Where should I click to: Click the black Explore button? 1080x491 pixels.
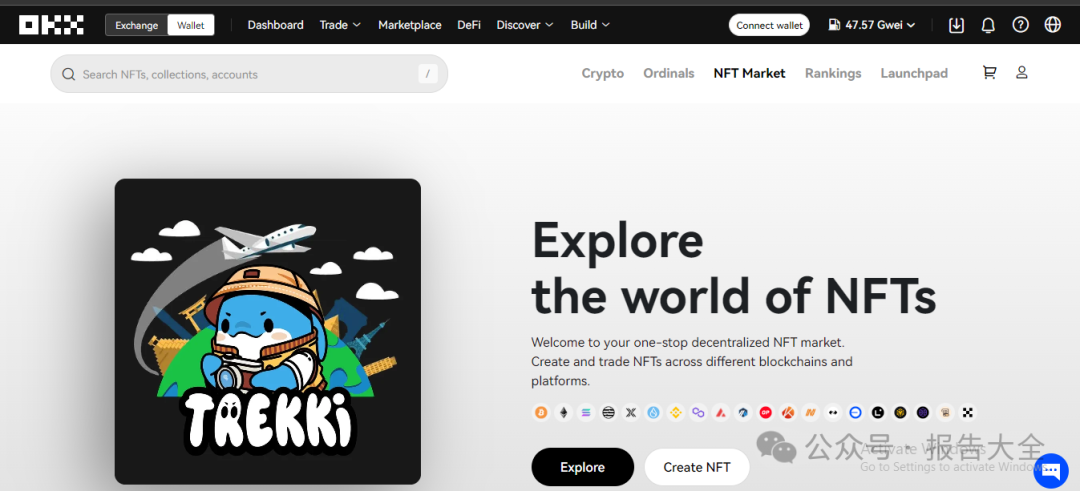[583, 467]
